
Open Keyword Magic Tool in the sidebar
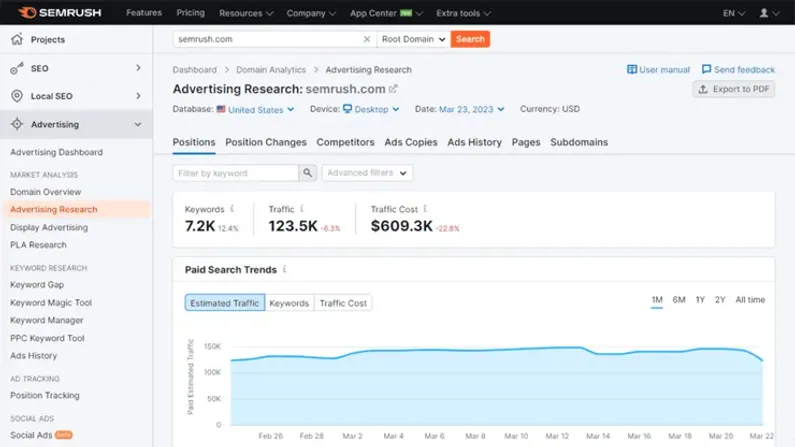pyautogui.click(x=51, y=303)
